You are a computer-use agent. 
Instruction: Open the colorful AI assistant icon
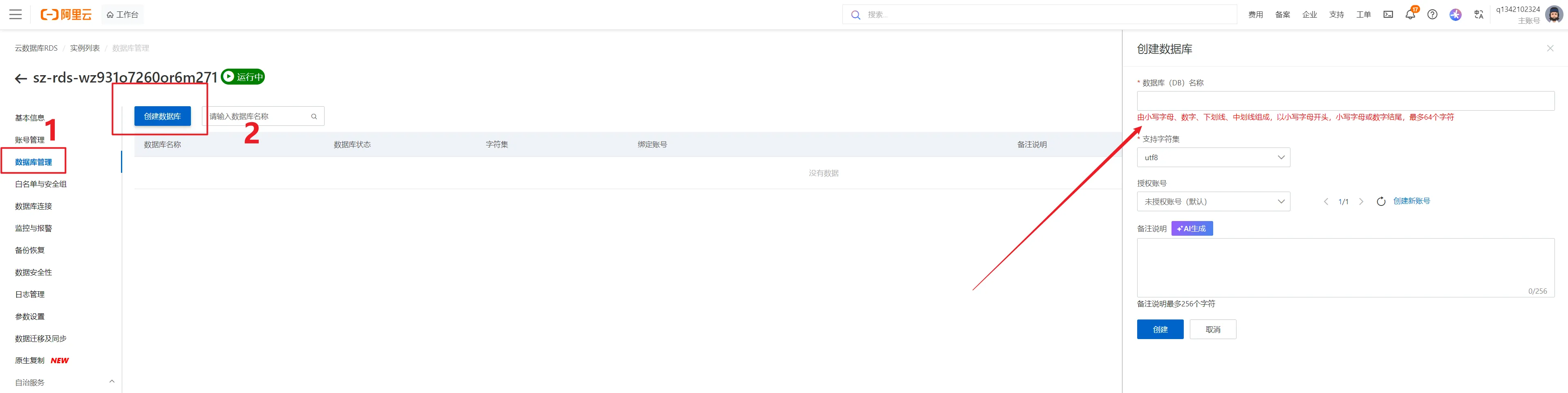pos(1455,15)
